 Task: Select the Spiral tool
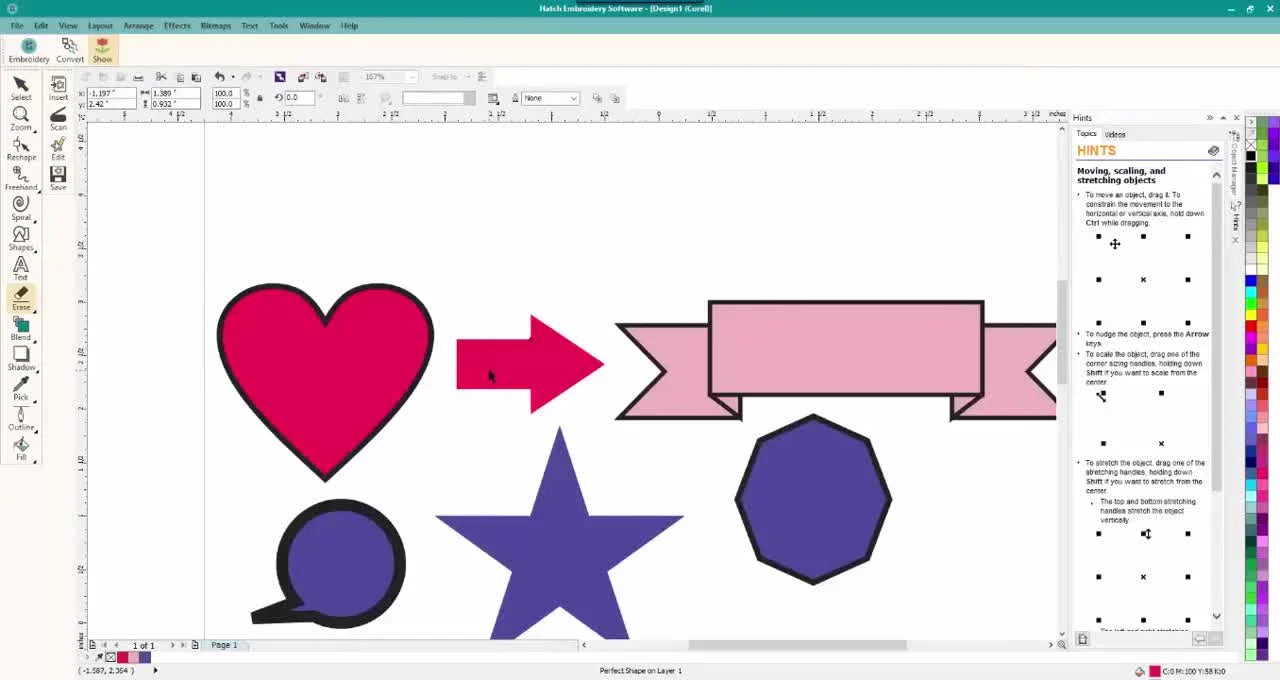[x=21, y=209]
